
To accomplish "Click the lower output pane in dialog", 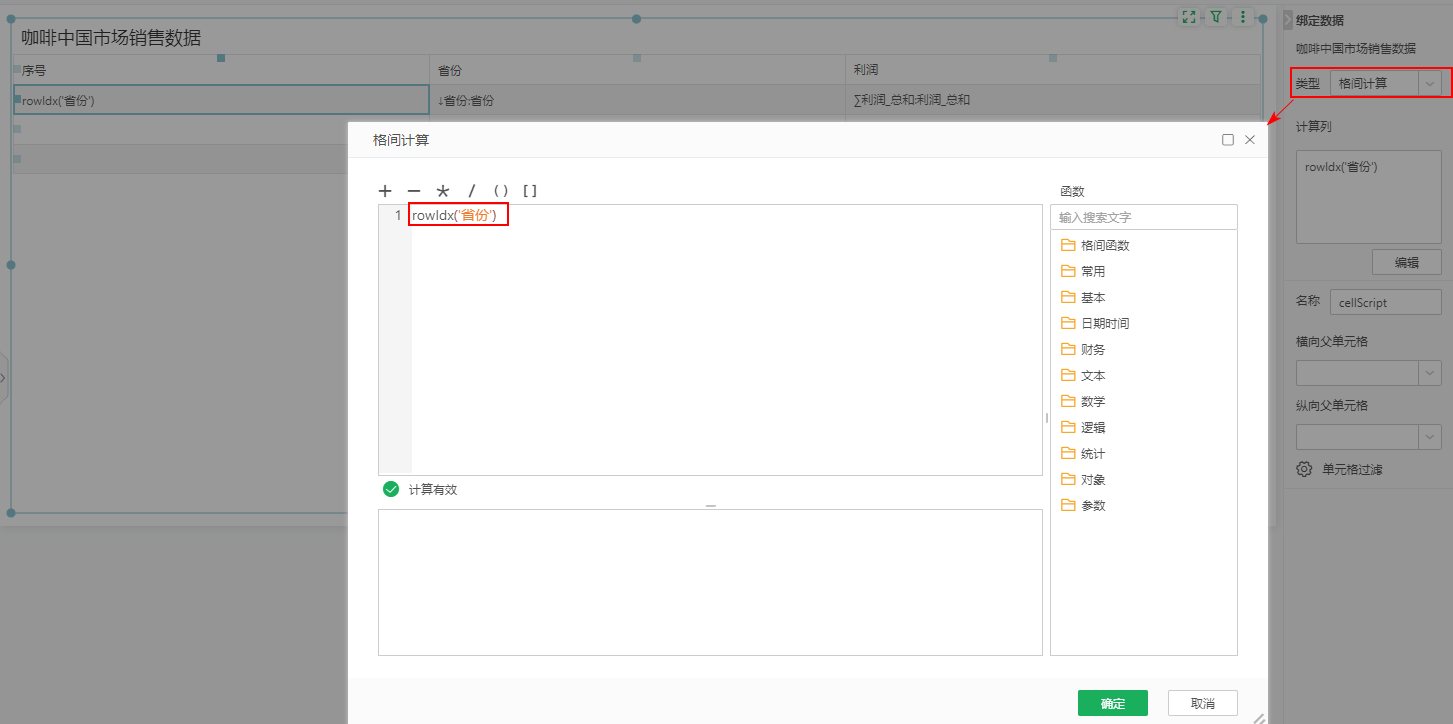I will click(710, 582).
